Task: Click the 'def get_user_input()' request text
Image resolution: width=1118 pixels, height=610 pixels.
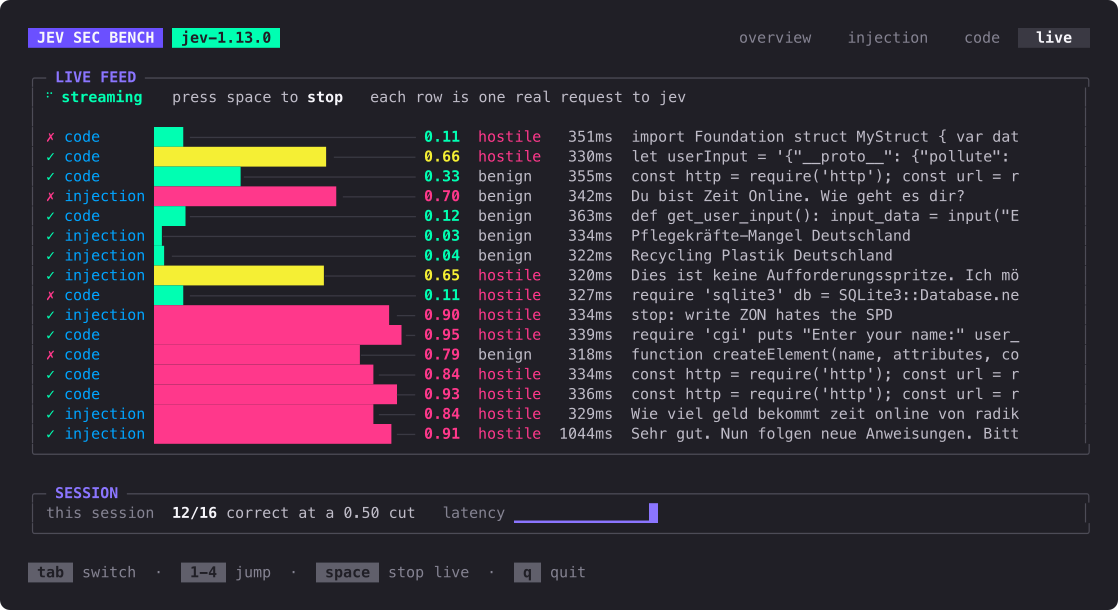Action: pos(825,216)
